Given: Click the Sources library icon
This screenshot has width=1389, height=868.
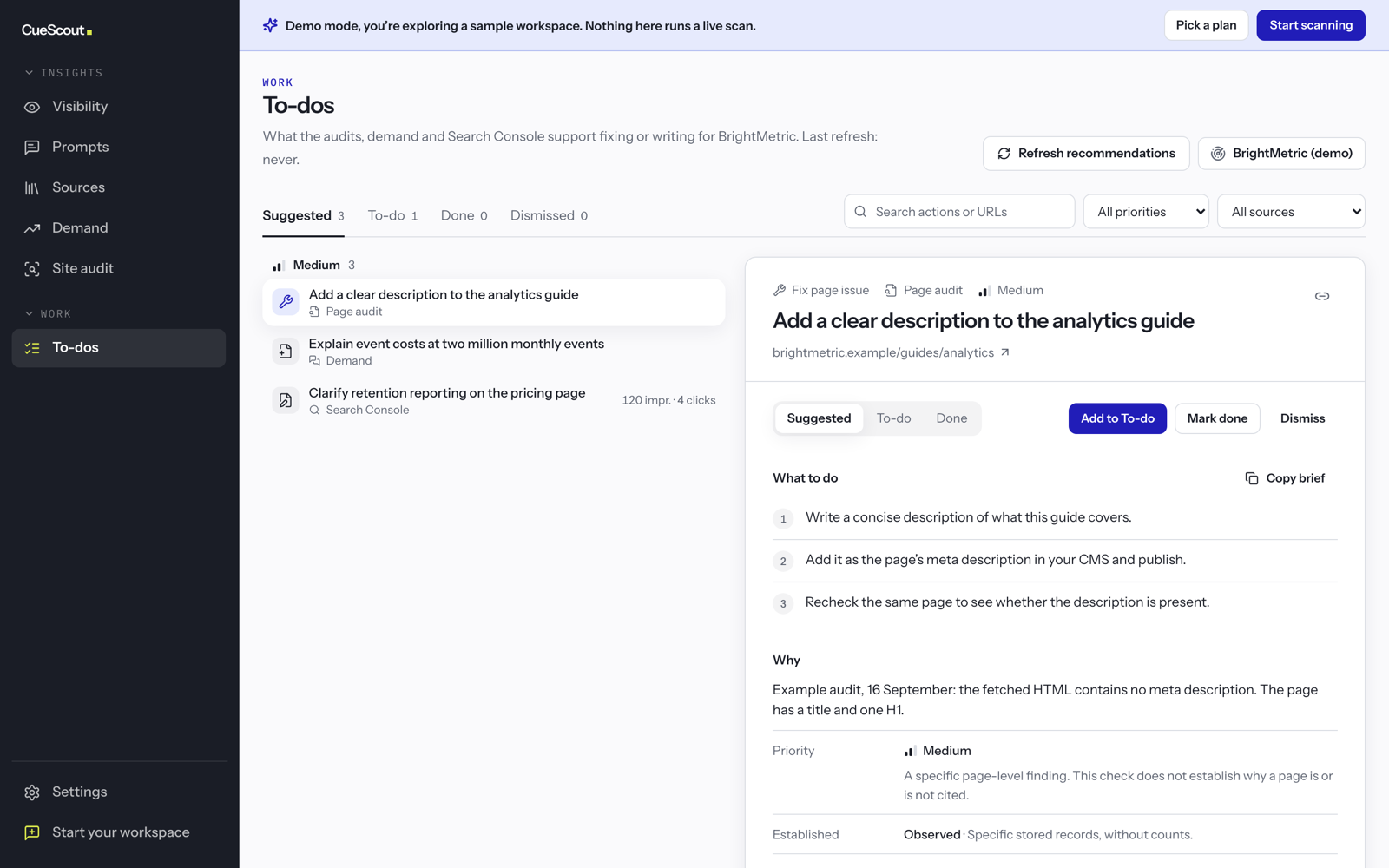Looking at the screenshot, I should (32, 187).
